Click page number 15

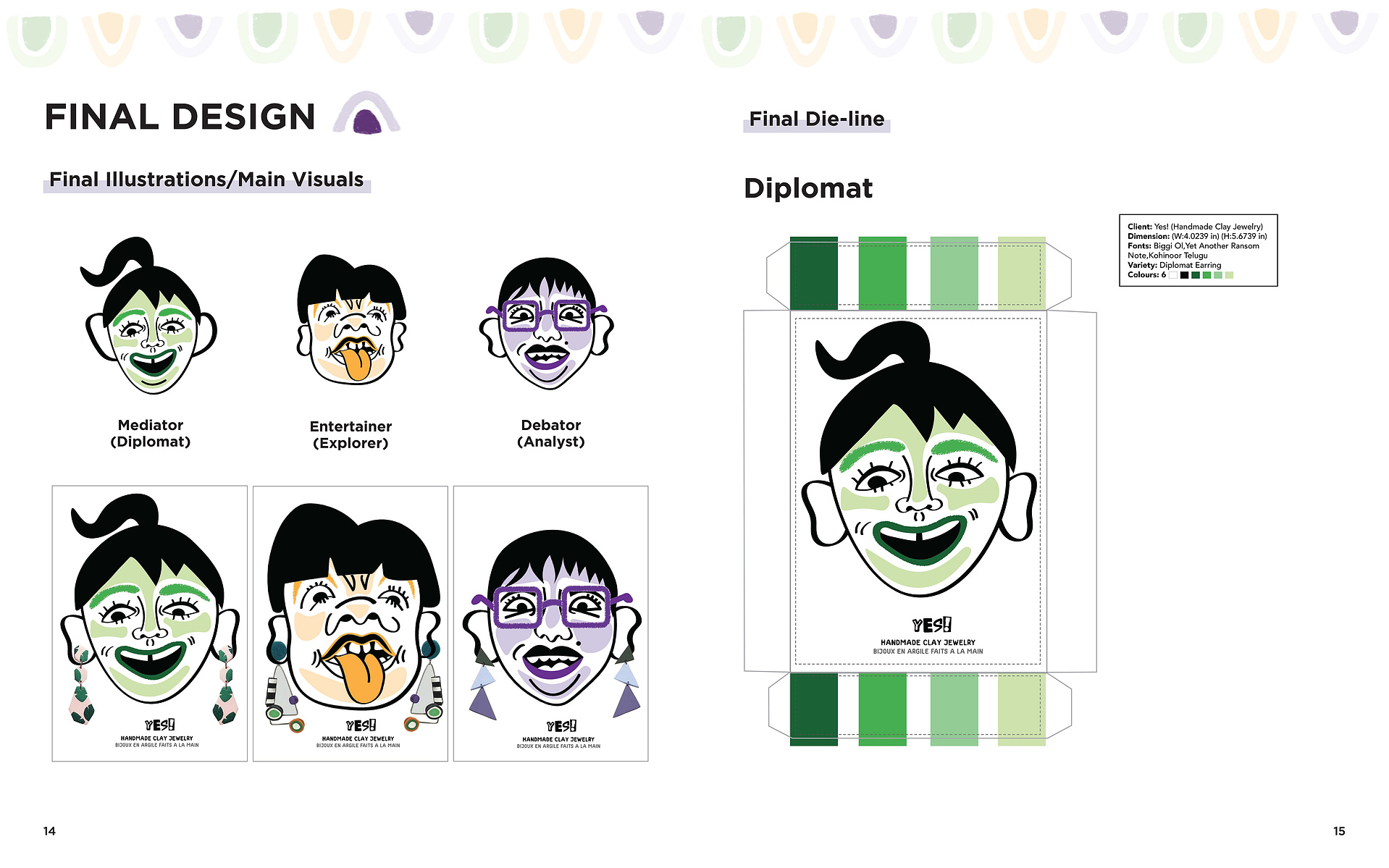(x=1339, y=831)
